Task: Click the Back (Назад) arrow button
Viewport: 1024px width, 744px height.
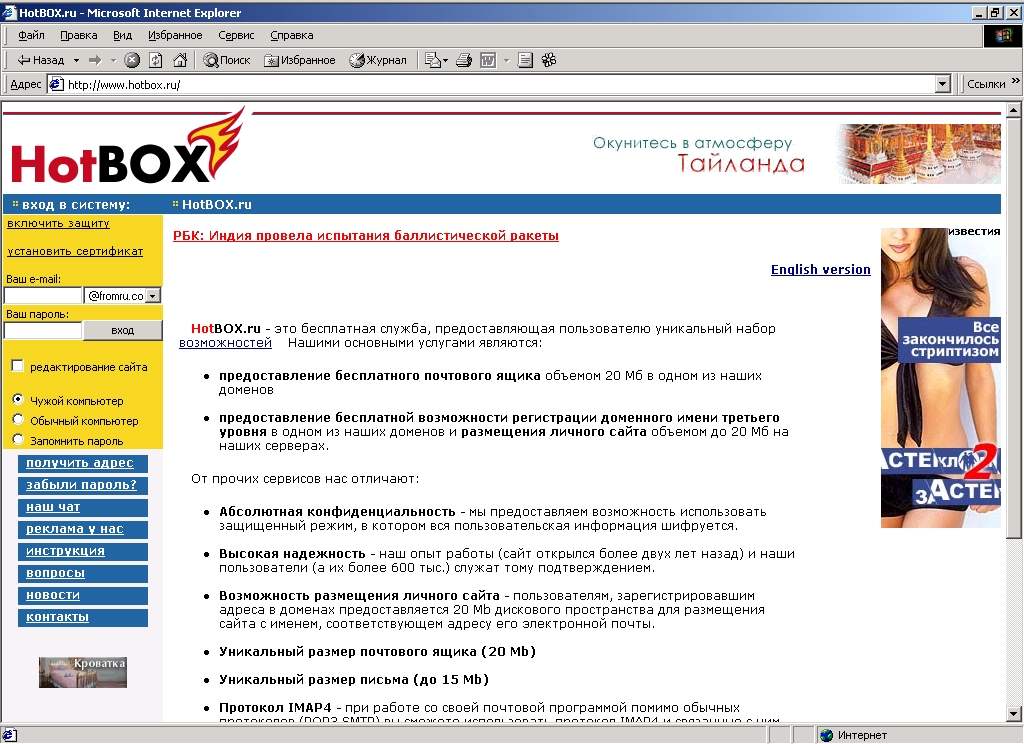Action: pyautogui.click(x=40, y=60)
